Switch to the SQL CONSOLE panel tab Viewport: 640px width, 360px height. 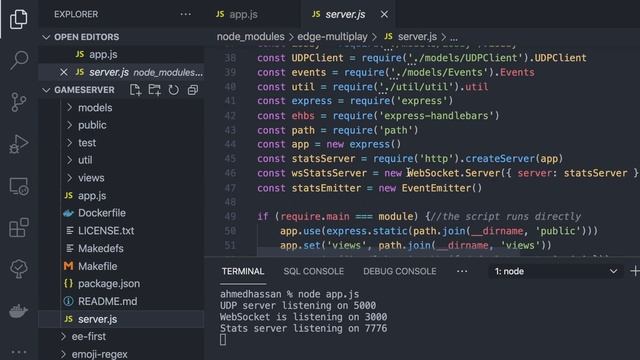coord(313,271)
